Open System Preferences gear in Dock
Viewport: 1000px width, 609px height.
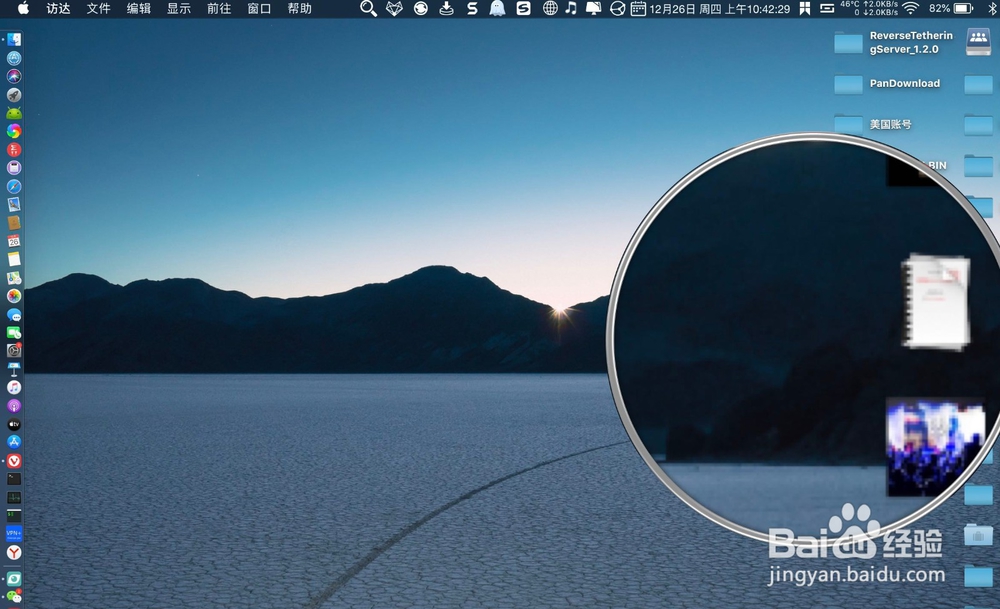click(13, 351)
